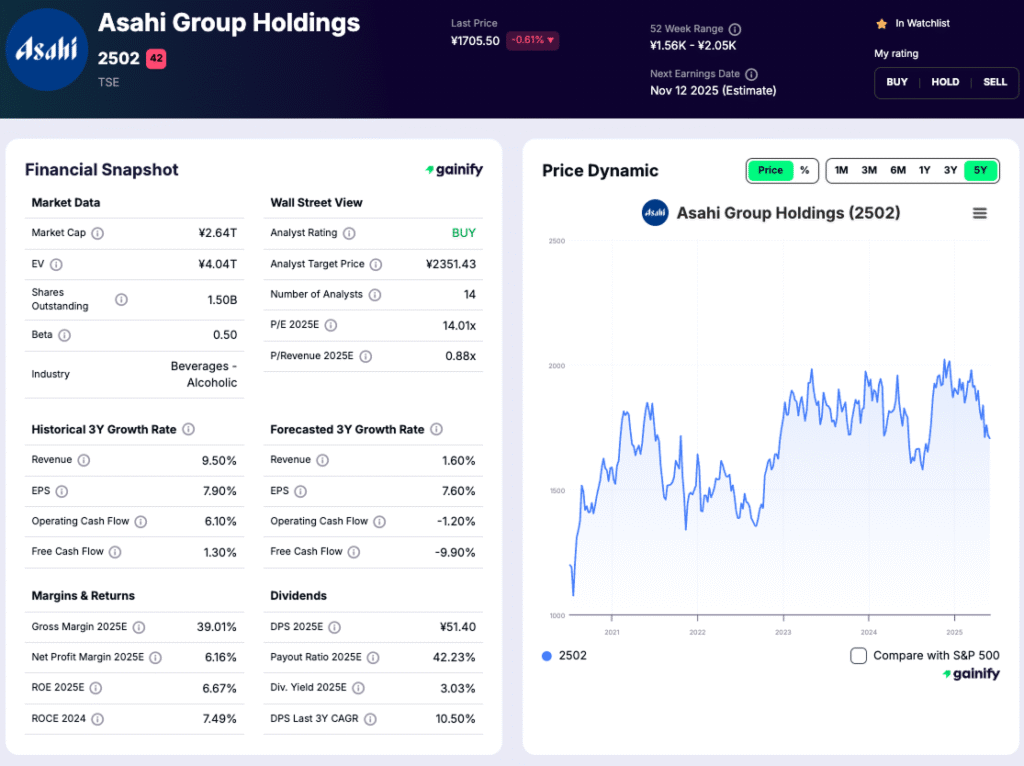Screen dimensions: 1024x766
Task: Click the SELL rating button
Action: tap(994, 83)
